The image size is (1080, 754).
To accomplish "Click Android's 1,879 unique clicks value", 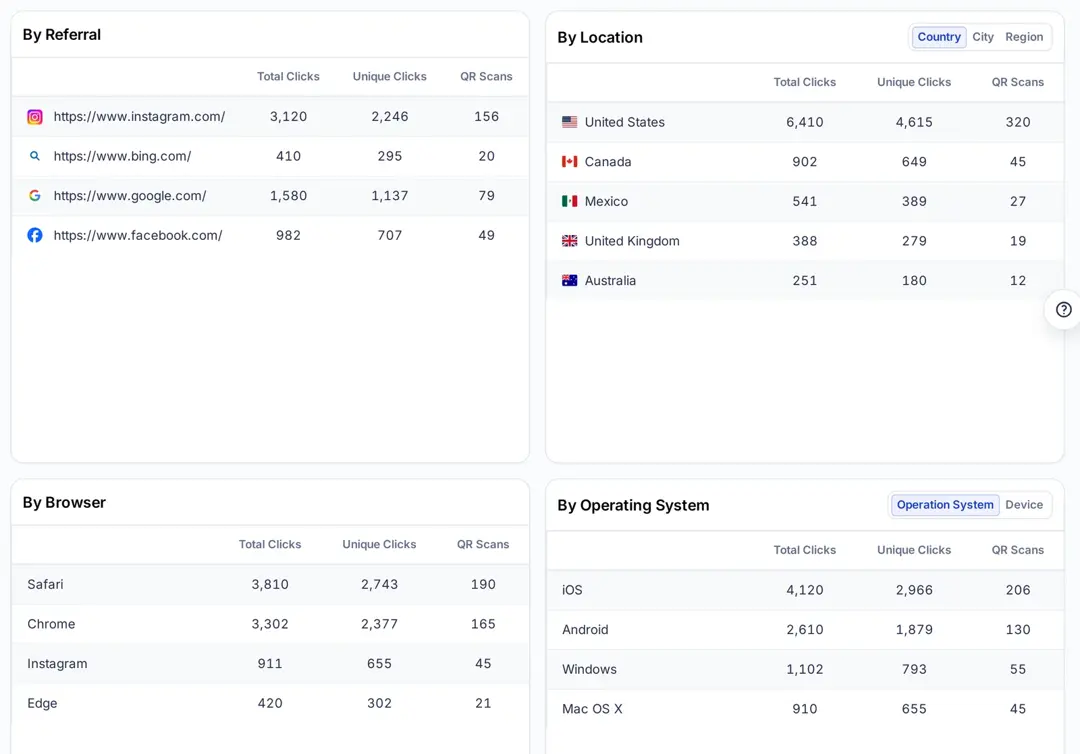I will [914, 629].
